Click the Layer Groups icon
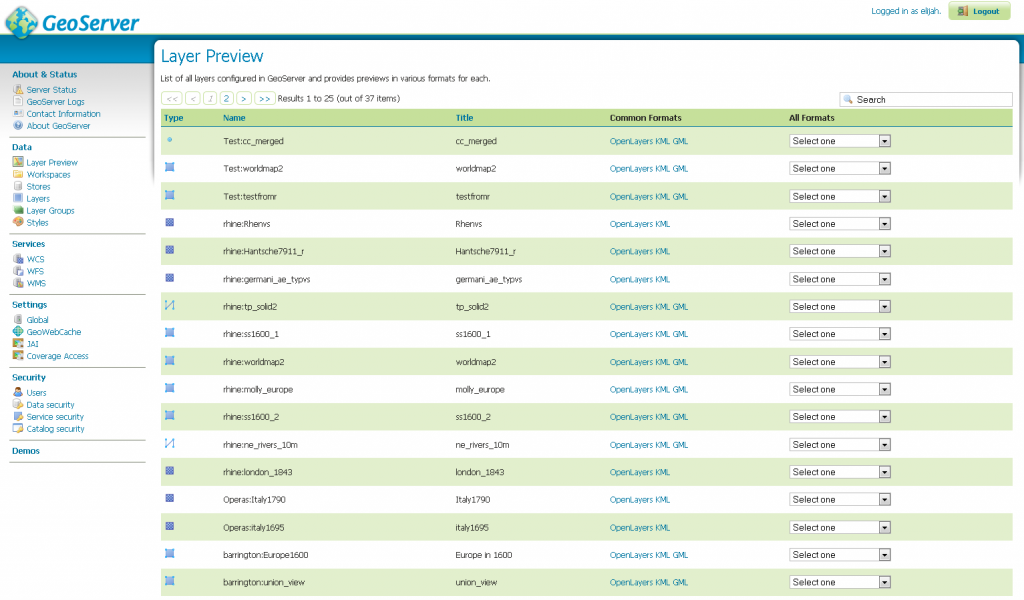1024x600 pixels. tap(18, 210)
